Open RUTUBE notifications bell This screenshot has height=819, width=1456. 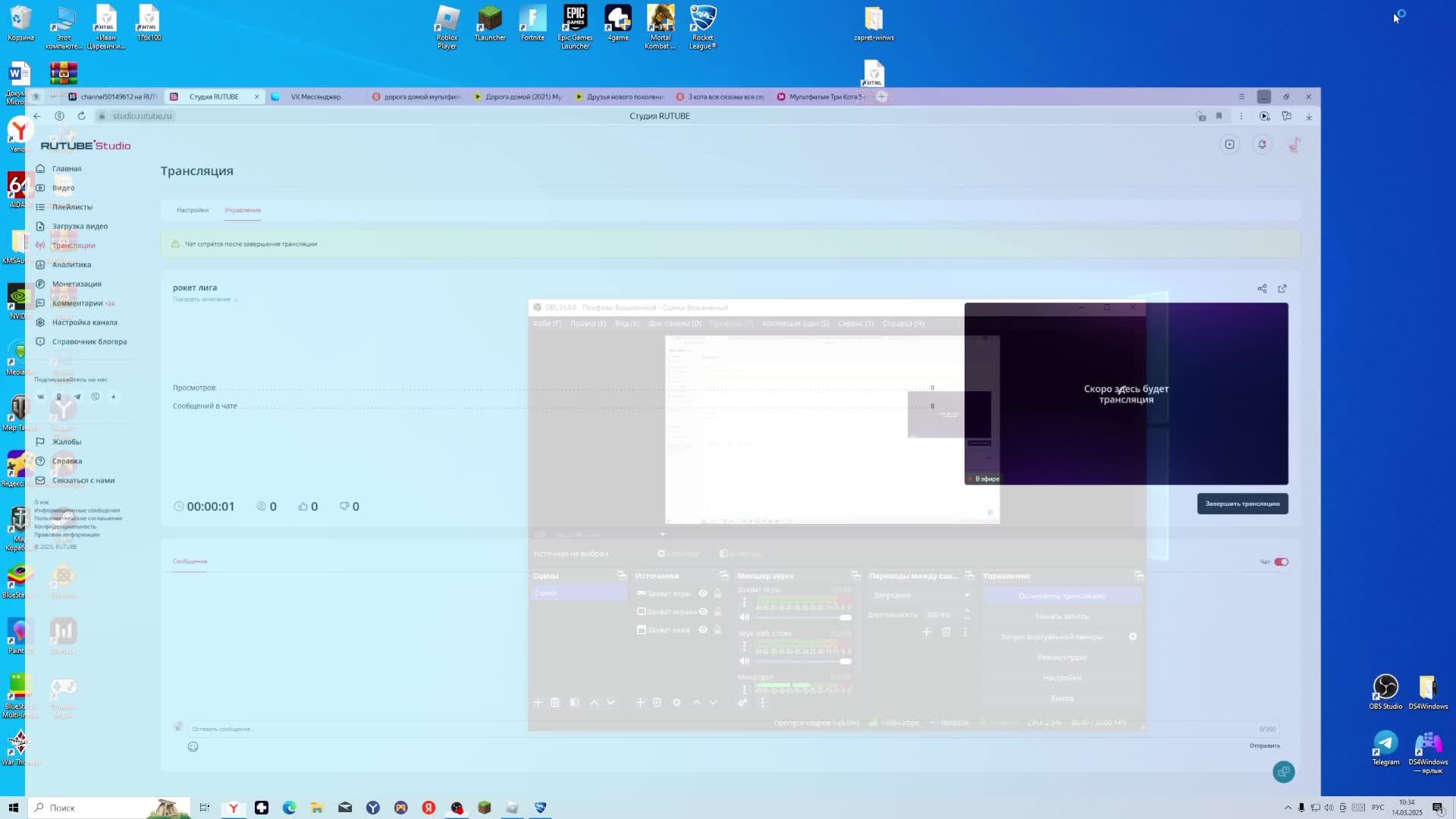click(1262, 145)
